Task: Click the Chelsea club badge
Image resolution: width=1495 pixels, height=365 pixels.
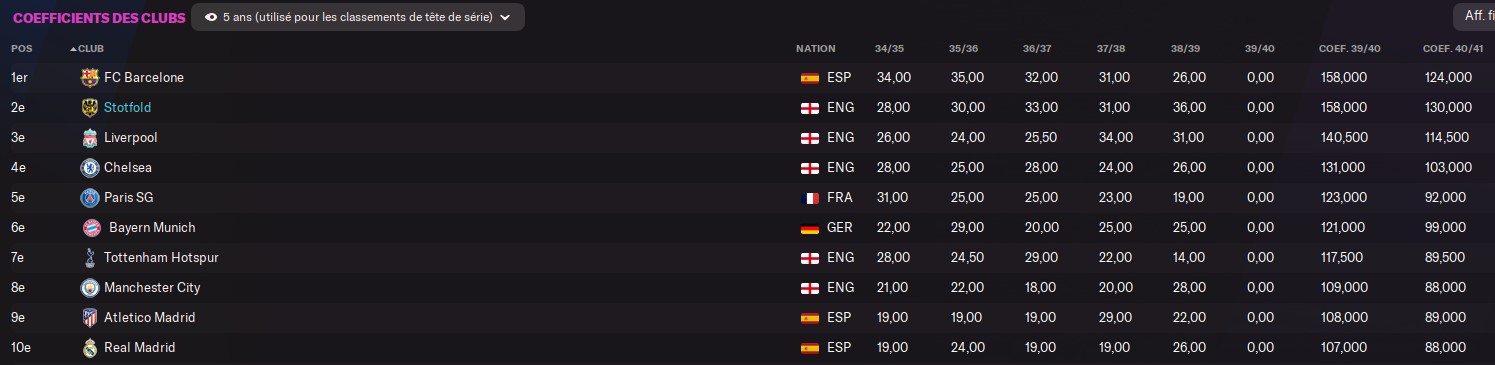Action: point(89,167)
